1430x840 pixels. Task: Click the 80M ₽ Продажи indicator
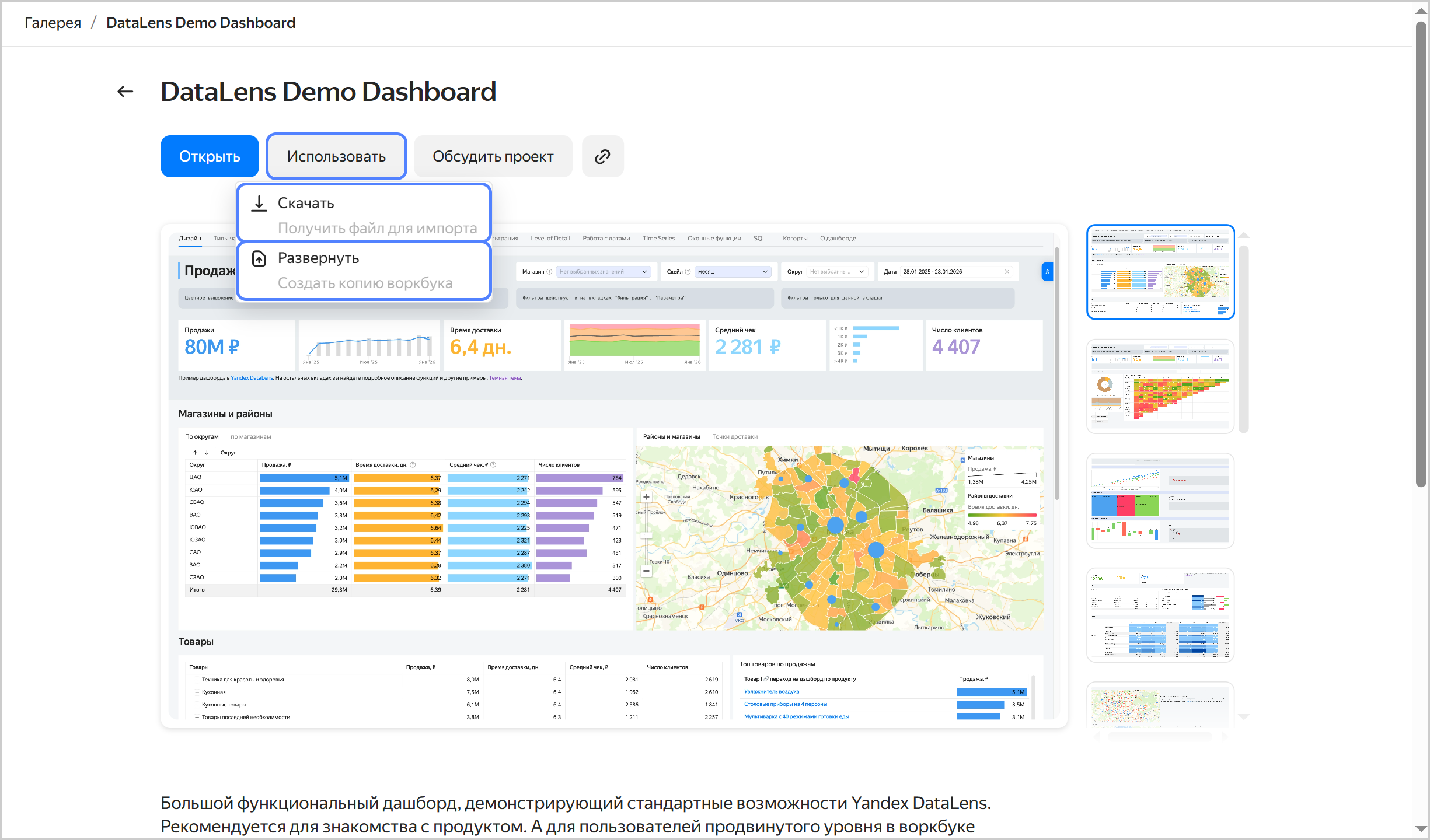[212, 347]
